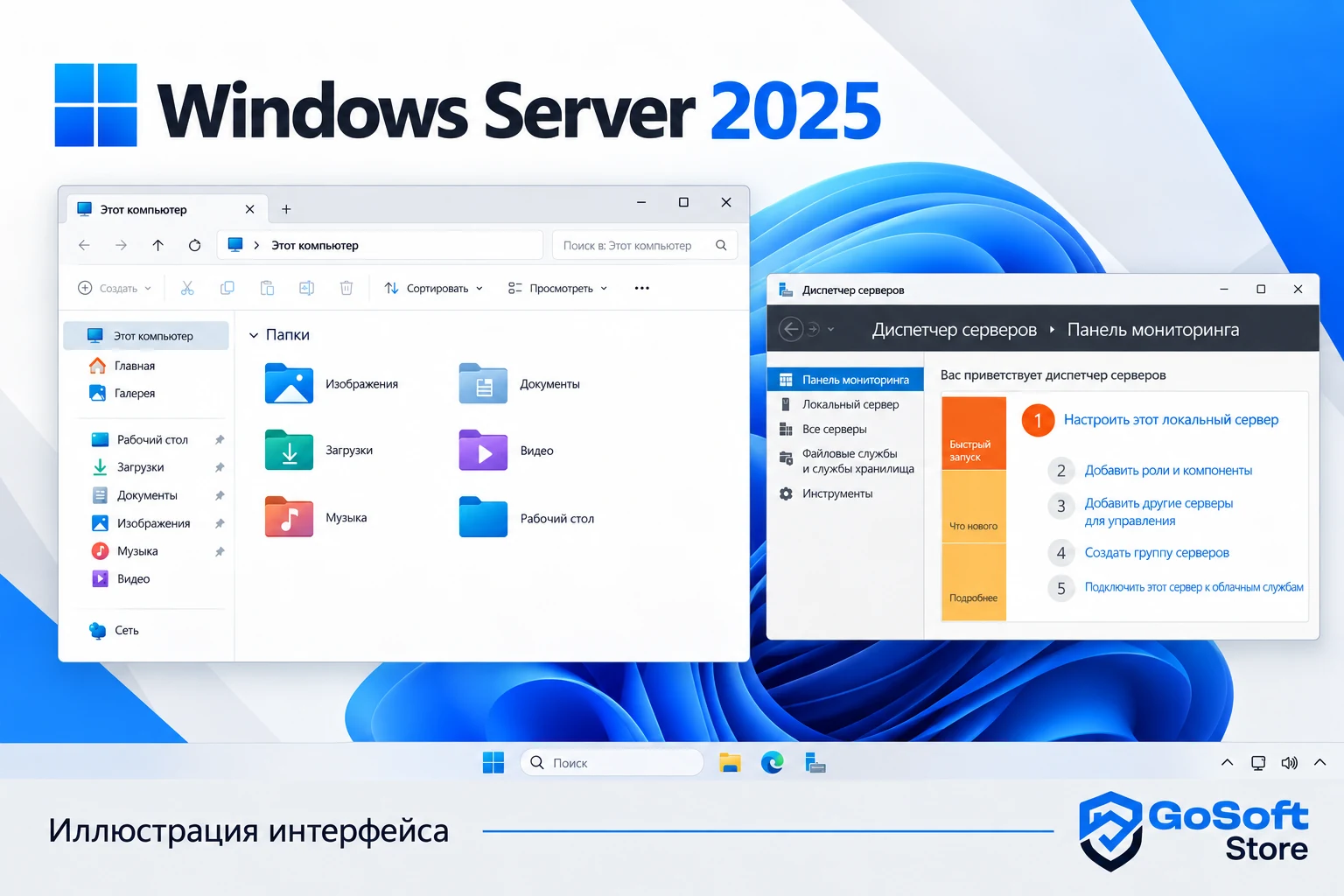Click the Copy icon in Explorer toolbar

(227, 288)
